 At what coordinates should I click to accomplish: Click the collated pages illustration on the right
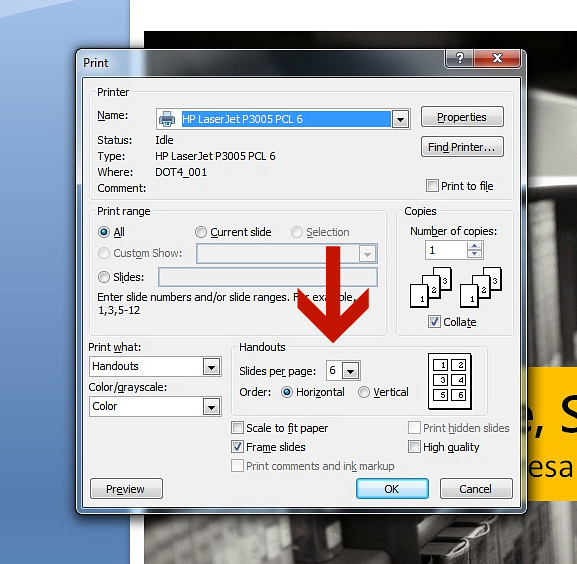point(481,287)
